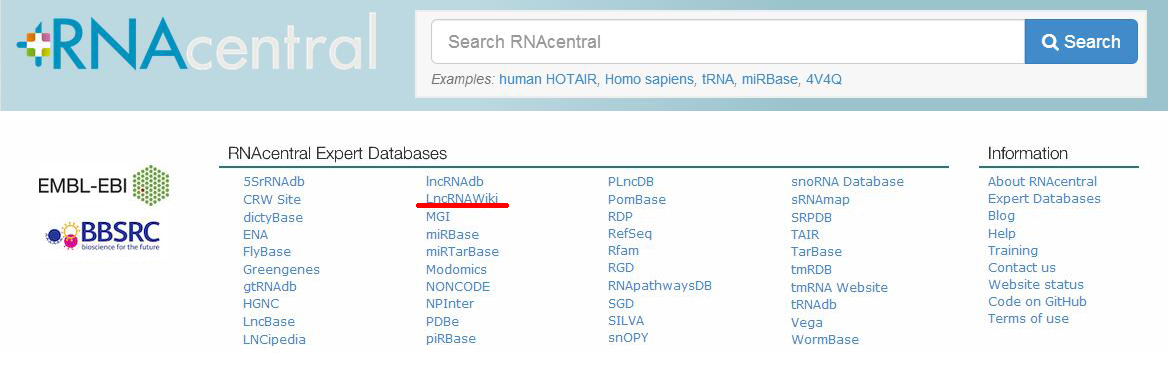The image size is (1168, 378).
Task: Go to Vega database
Action: click(x=807, y=323)
